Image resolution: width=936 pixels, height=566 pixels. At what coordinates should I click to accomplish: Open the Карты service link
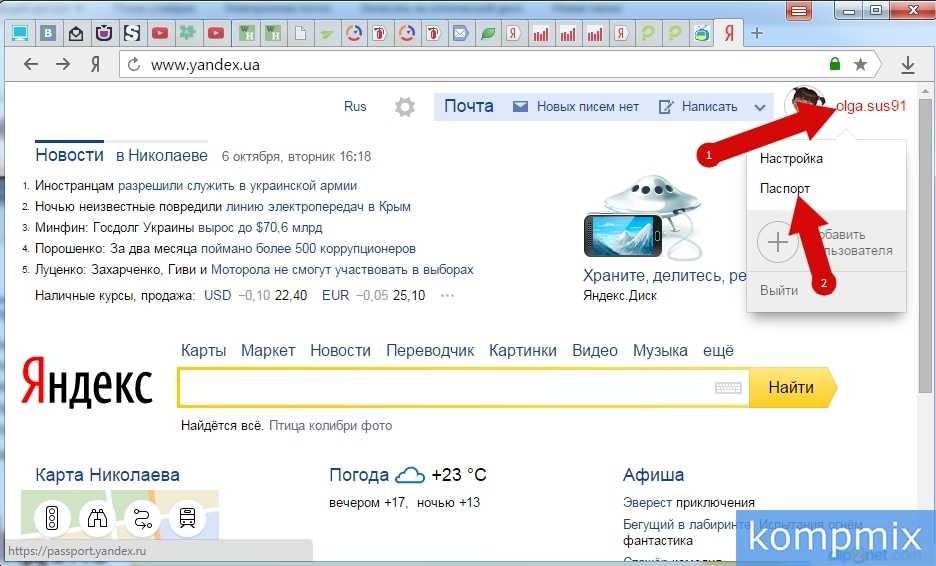(x=204, y=350)
